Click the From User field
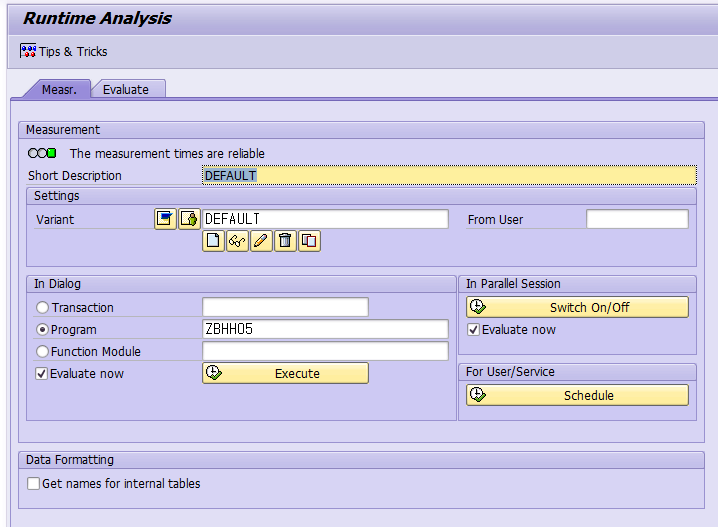Viewport: 718px width, 527px height. [x=637, y=219]
